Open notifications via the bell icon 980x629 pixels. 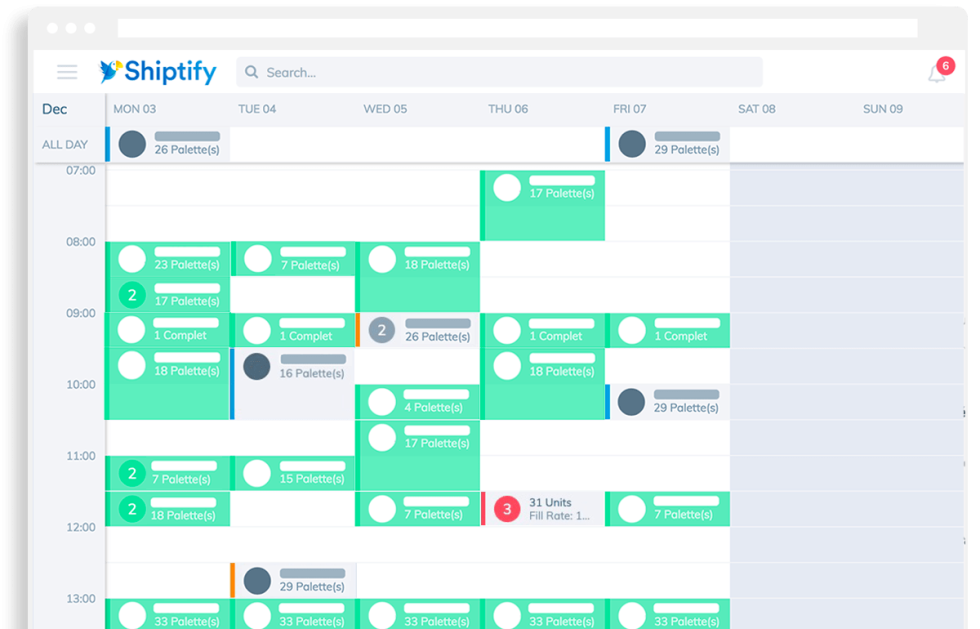[937, 72]
